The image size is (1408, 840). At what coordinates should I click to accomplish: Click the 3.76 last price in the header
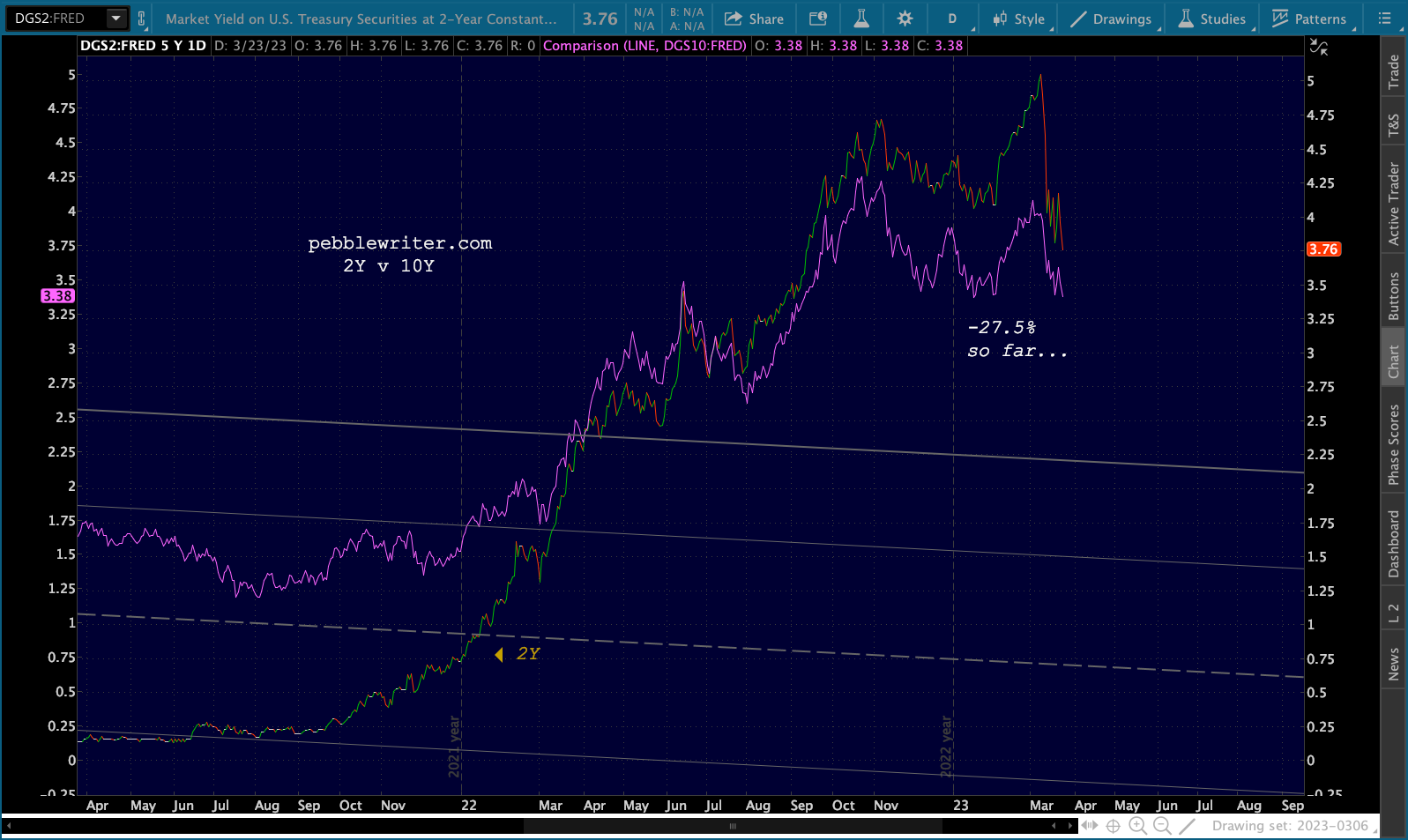[600, 19]
